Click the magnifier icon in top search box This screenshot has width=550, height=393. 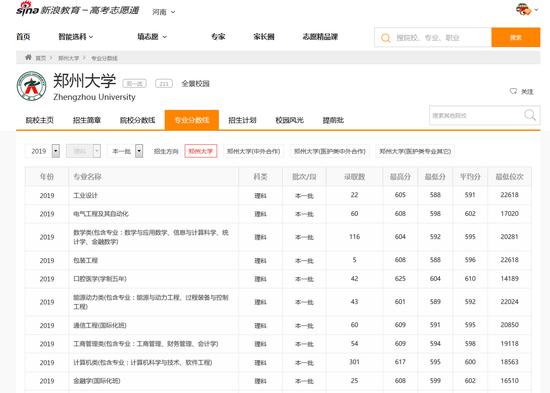tap(385, 38)
